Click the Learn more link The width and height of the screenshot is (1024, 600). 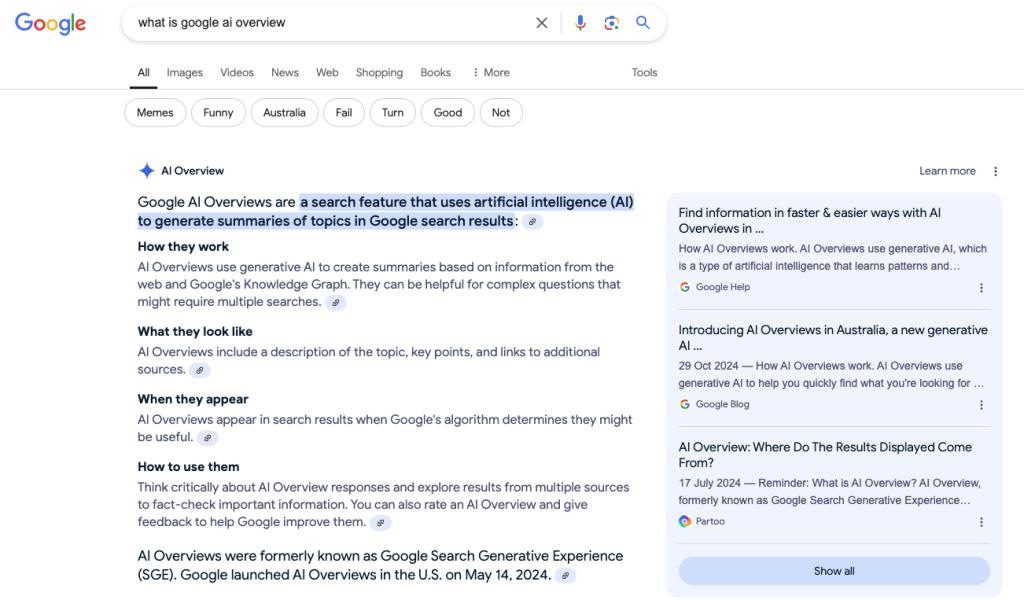[x=947, y=171]
